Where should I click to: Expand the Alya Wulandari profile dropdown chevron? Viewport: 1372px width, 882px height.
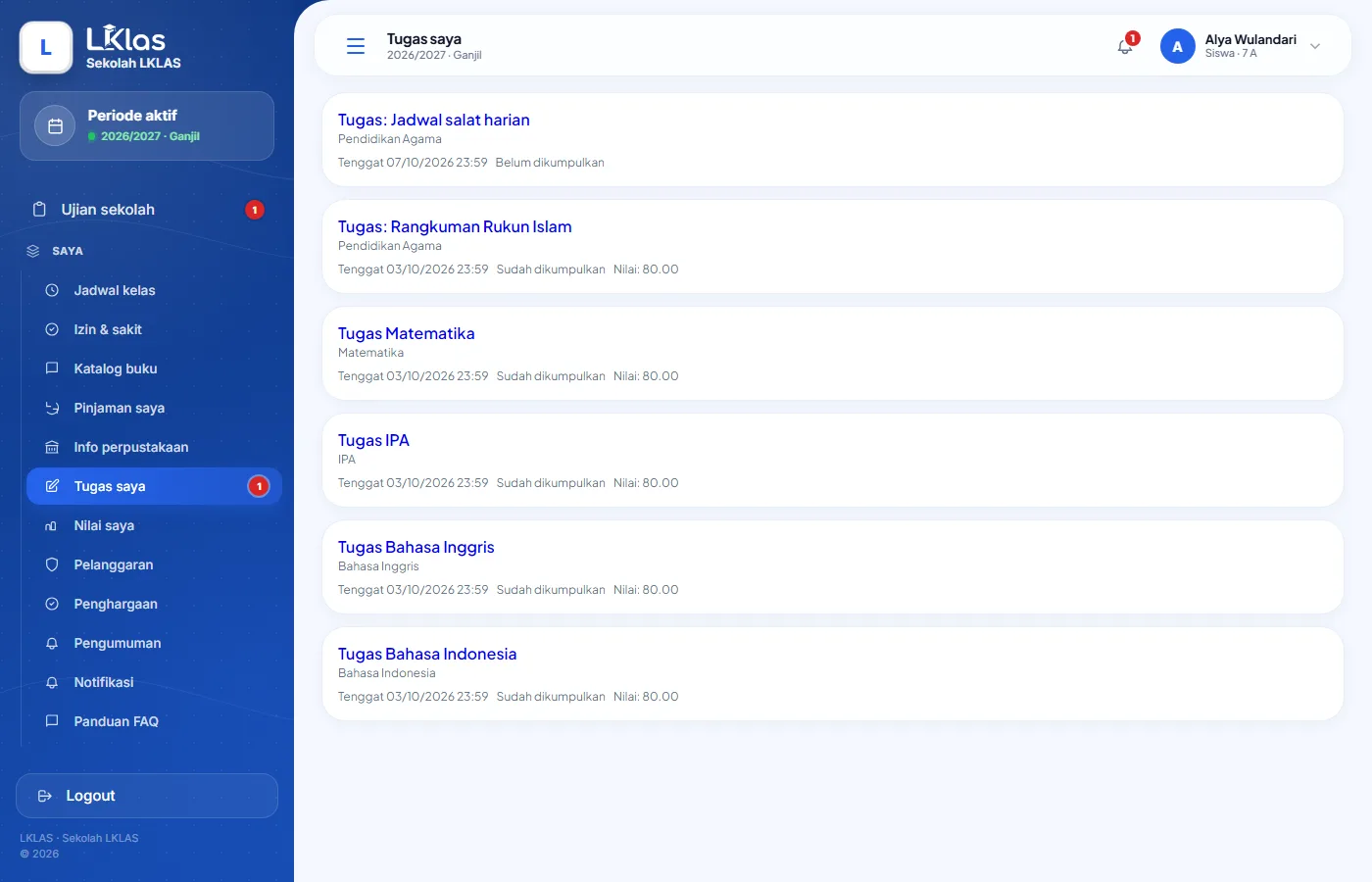pyautogui.click(x=1315, y=46)
